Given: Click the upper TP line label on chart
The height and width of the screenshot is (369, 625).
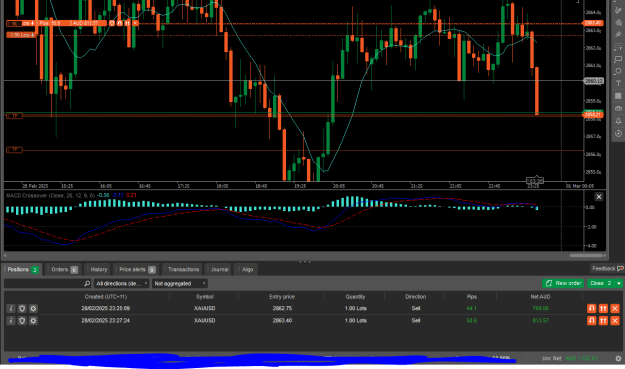Looking at the screenshot, I should point(14,116).
